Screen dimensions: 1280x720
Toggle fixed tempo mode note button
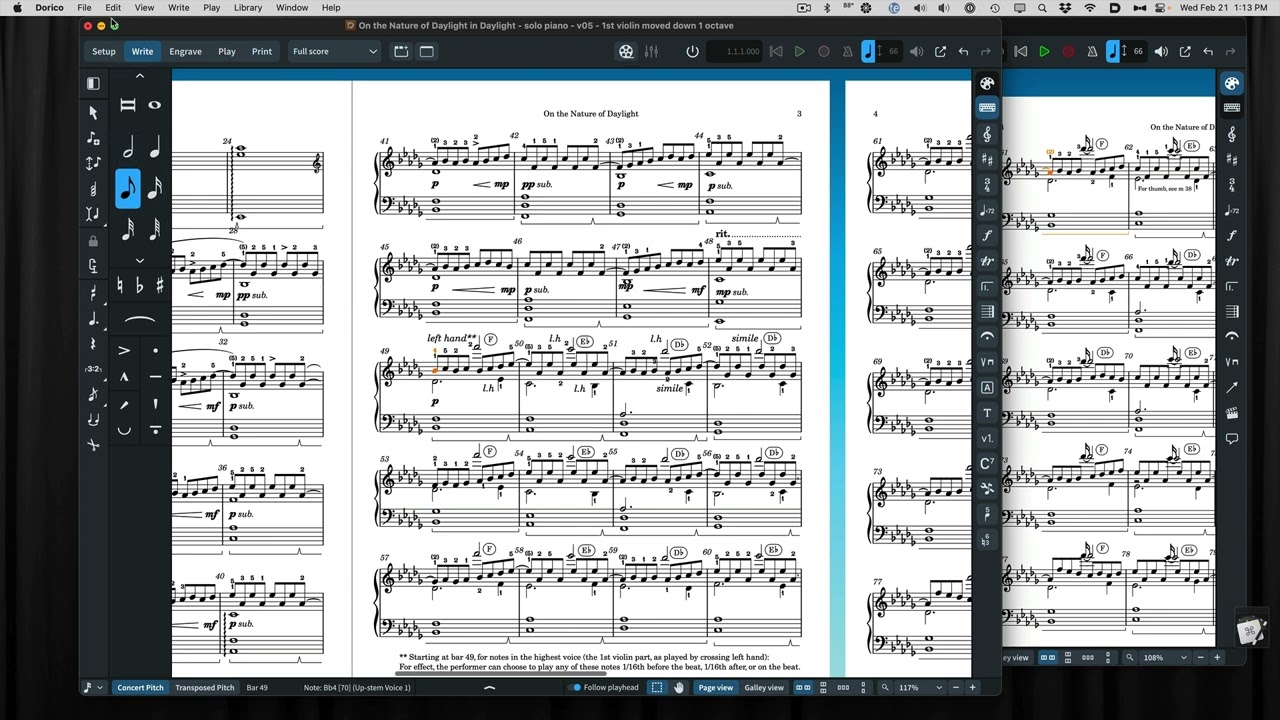(x=868, y=51)
